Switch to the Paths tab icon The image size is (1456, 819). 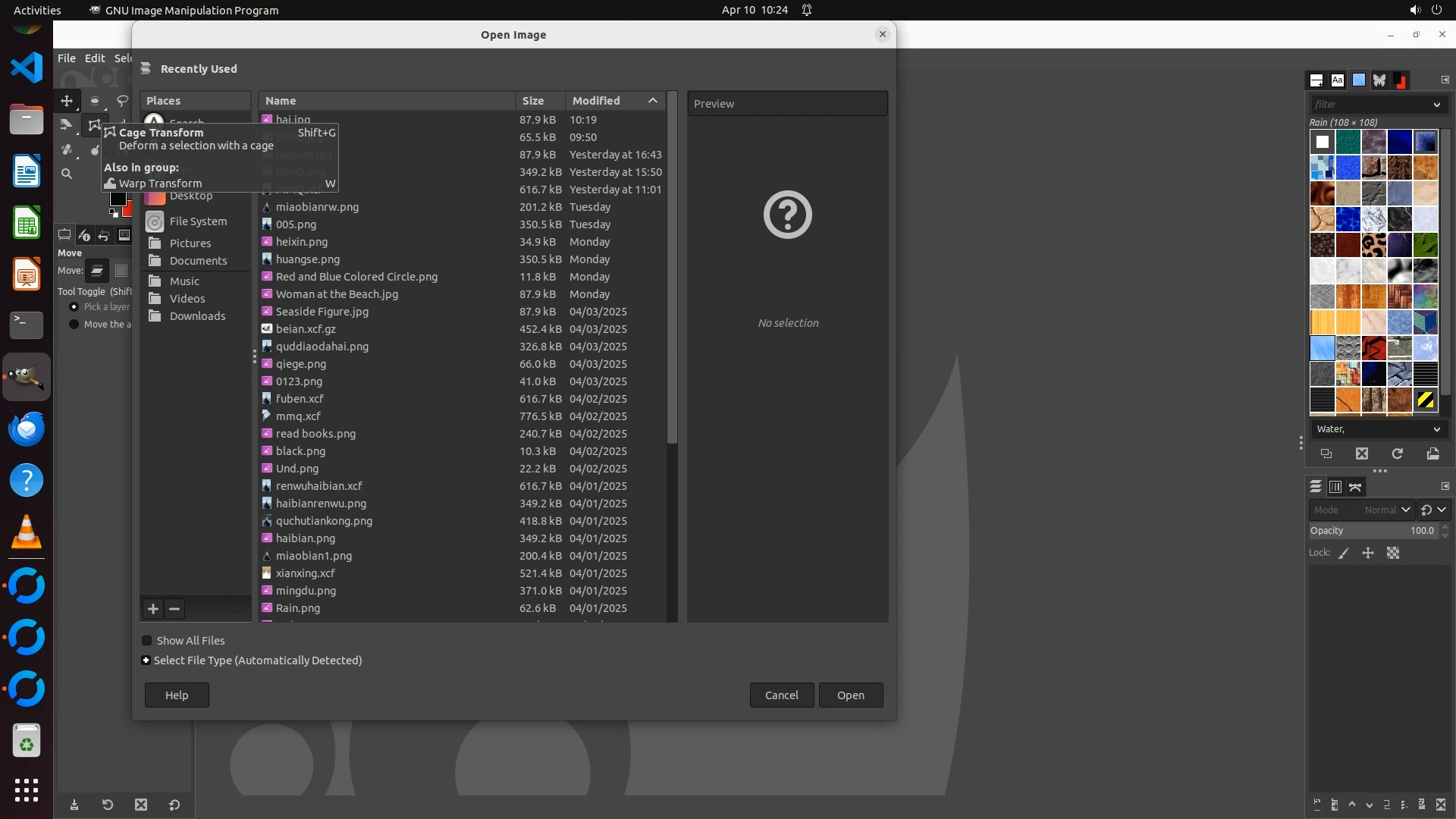[1355, 487]
